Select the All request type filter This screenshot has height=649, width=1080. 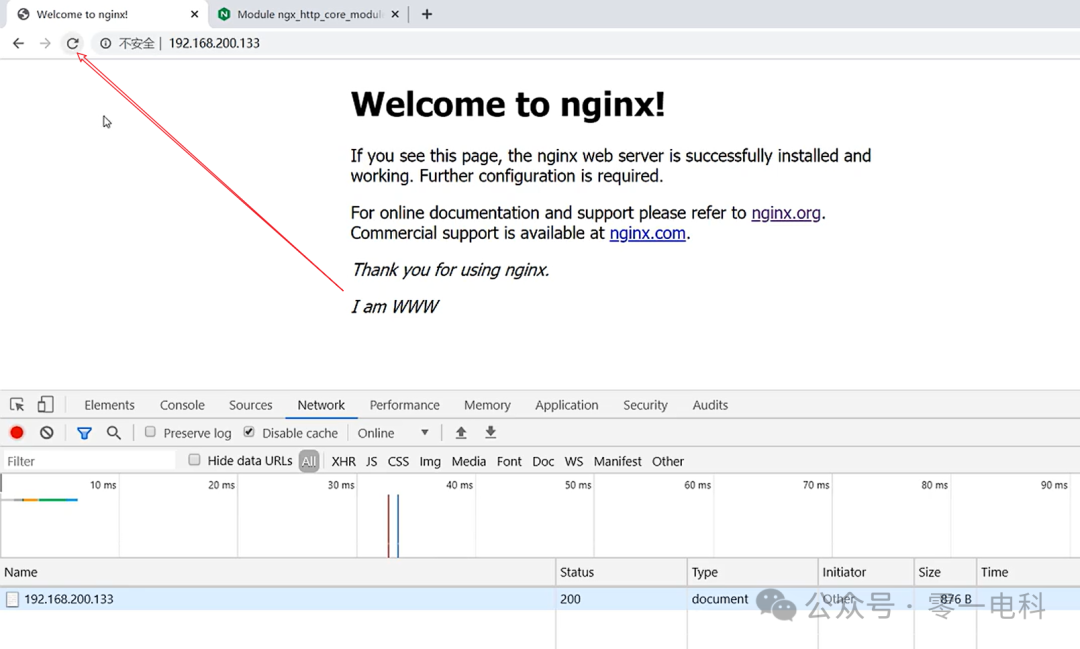click(x=309, y=461)
